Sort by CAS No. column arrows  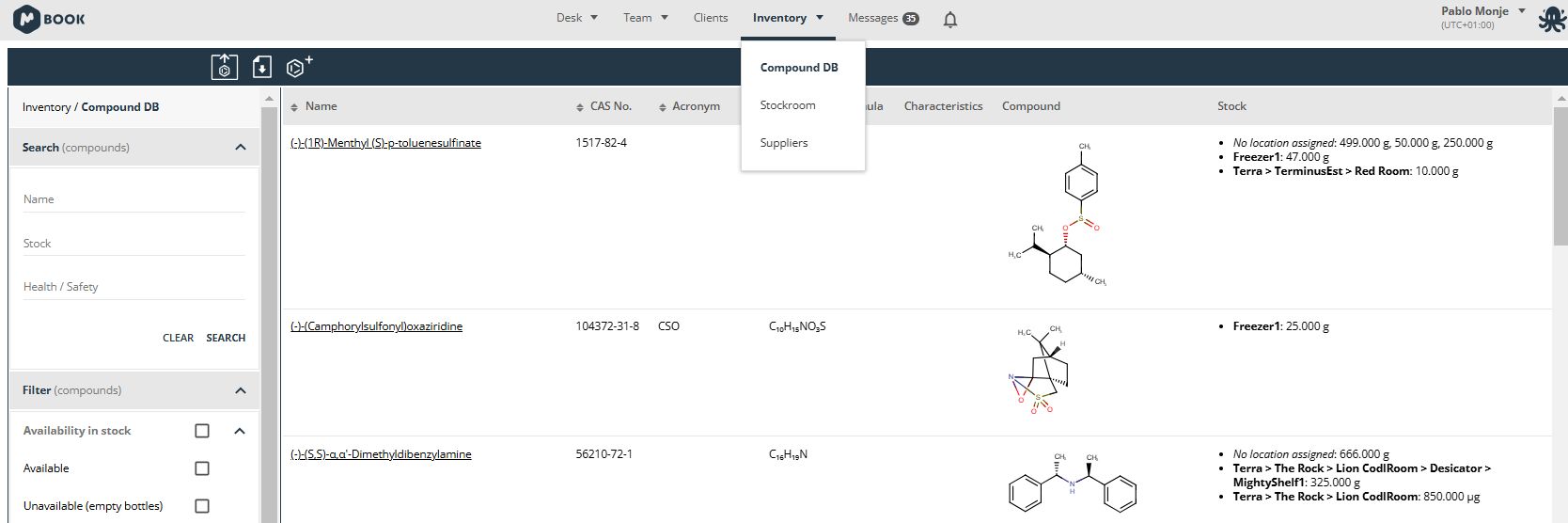[579, 107]
